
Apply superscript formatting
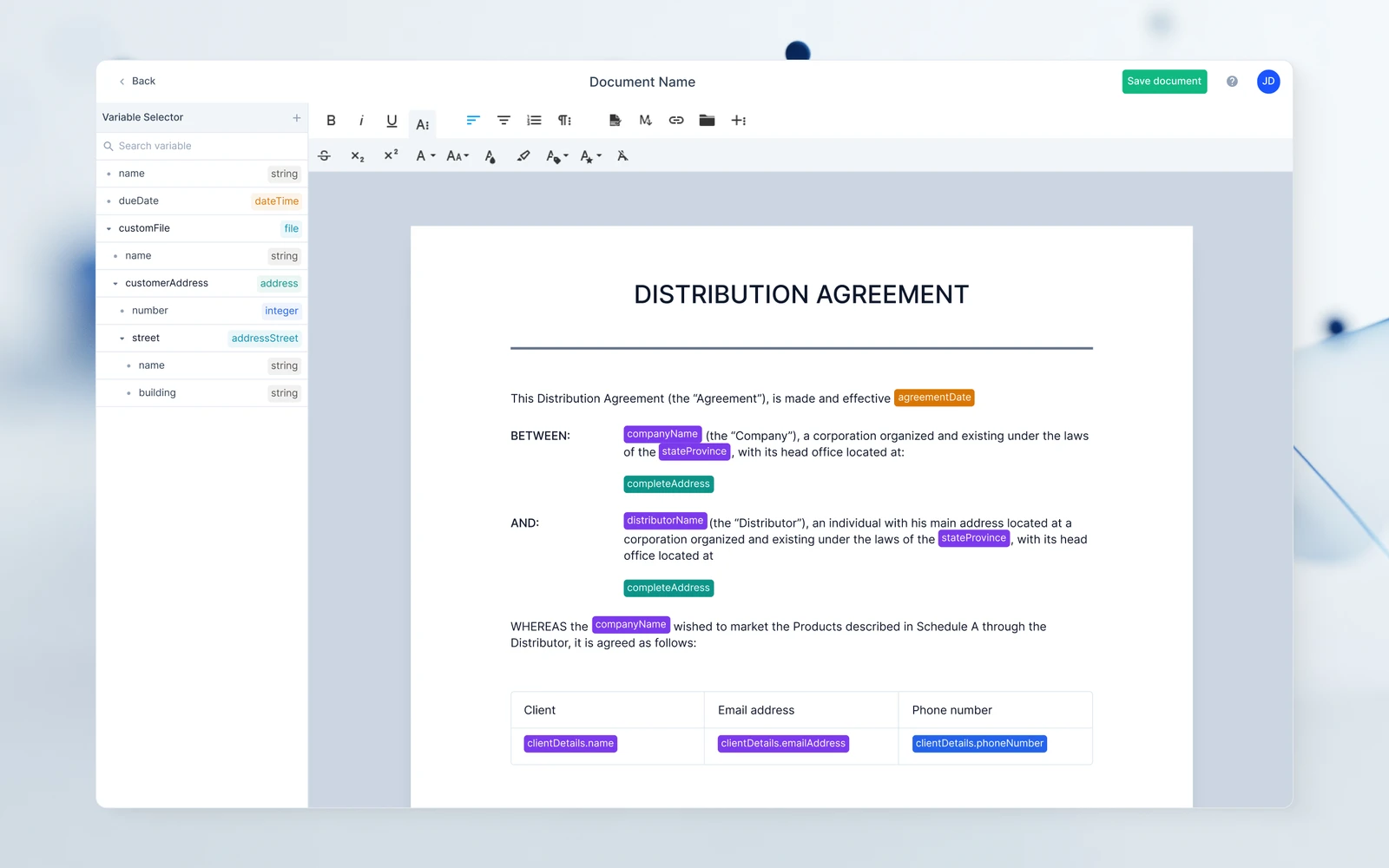(x=391, y=155)
